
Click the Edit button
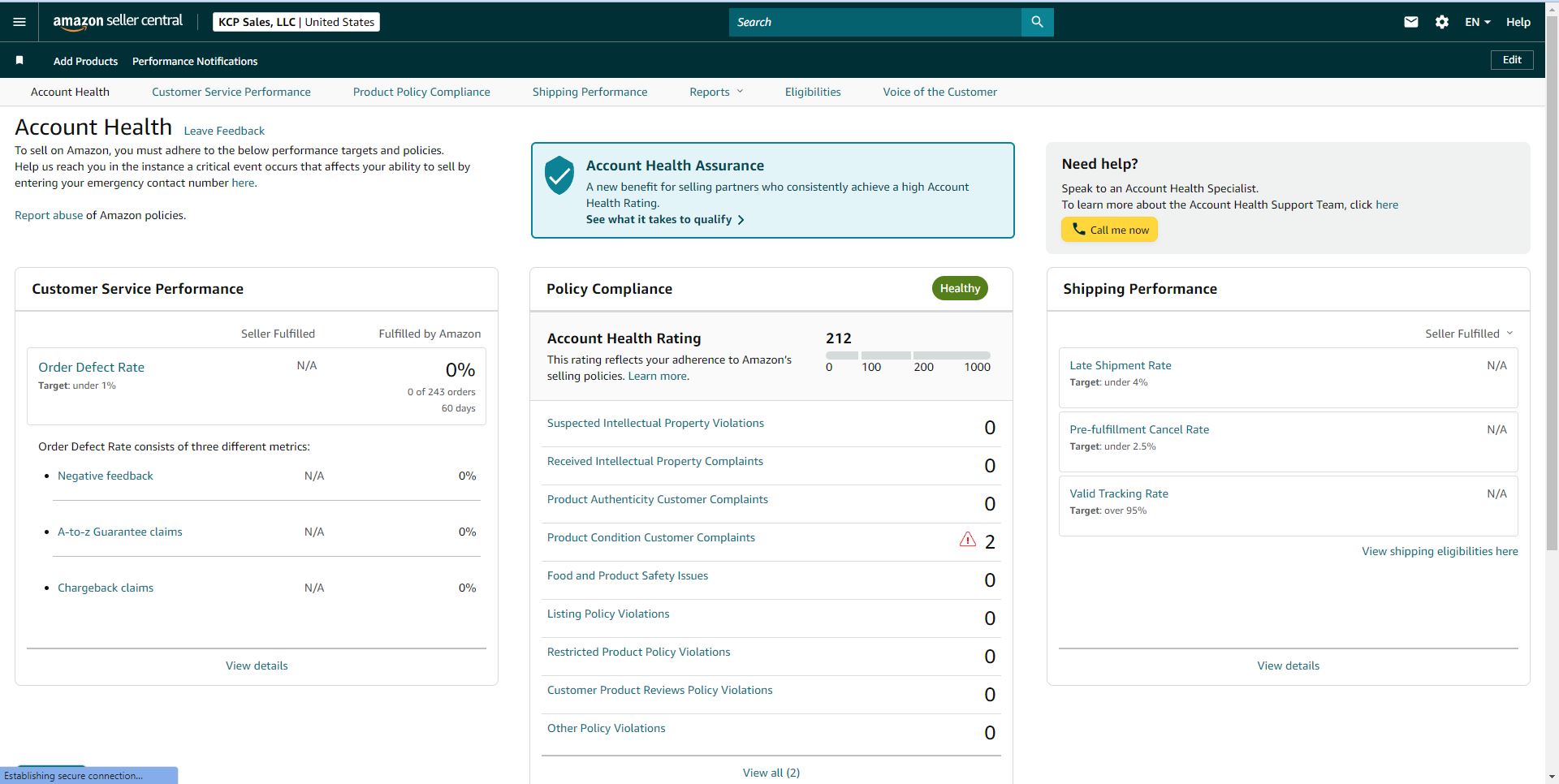click(1512, 60)
